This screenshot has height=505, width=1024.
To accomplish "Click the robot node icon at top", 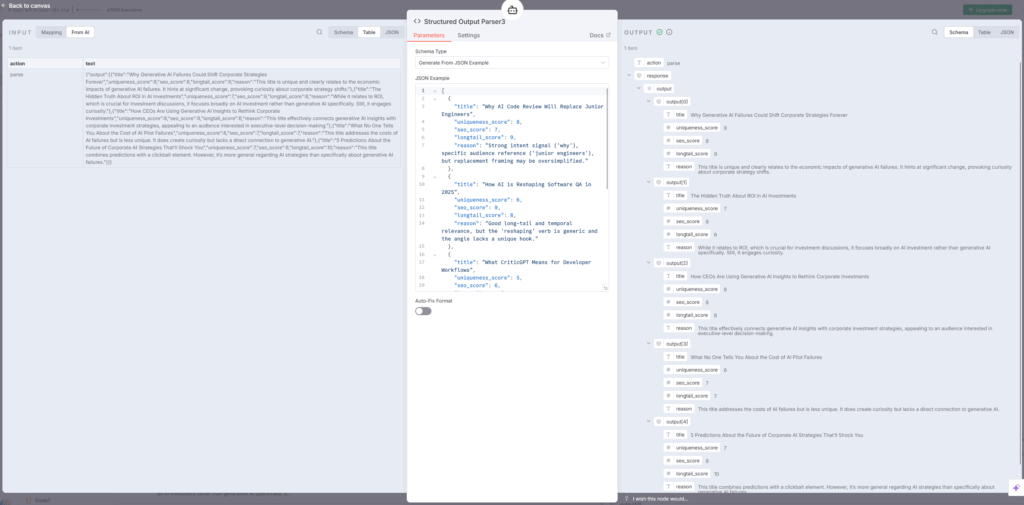I will [x=512, y=8].
